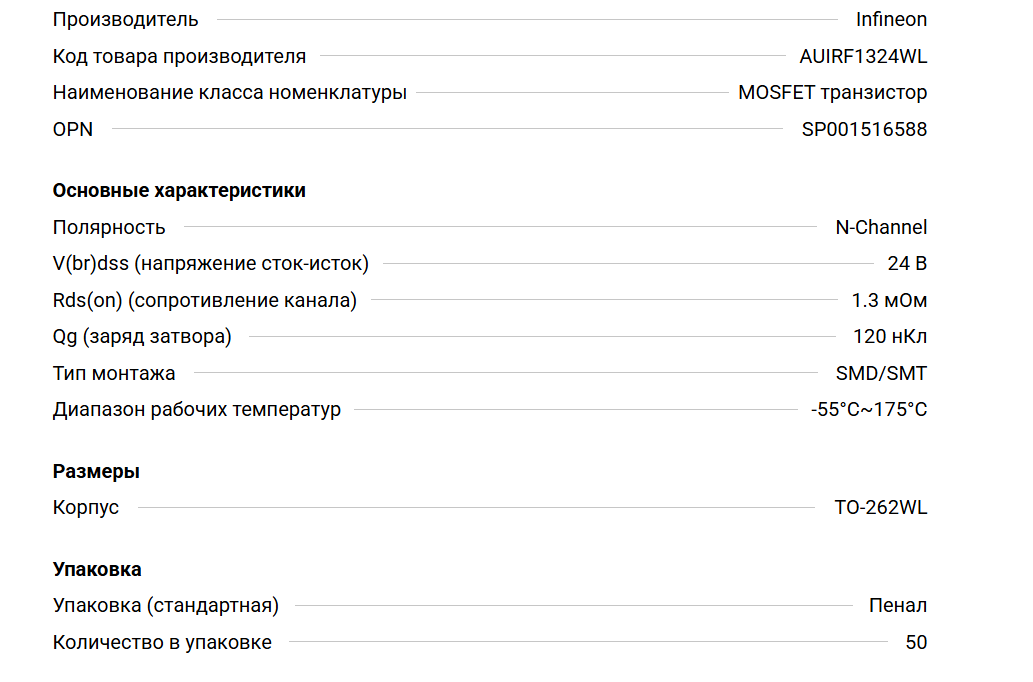Viewport: 1033px width, 682px height.
Task: Click the quantity value 50
Action: coord(916,642)
